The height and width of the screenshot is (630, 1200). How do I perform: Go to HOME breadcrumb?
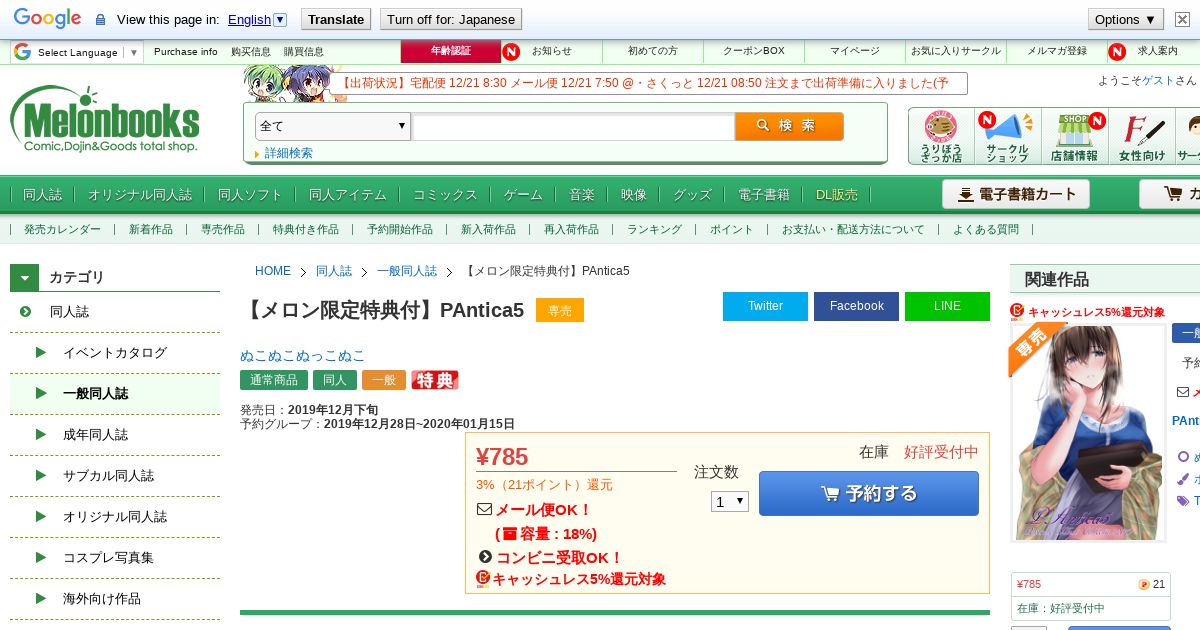tap(273, 271)
